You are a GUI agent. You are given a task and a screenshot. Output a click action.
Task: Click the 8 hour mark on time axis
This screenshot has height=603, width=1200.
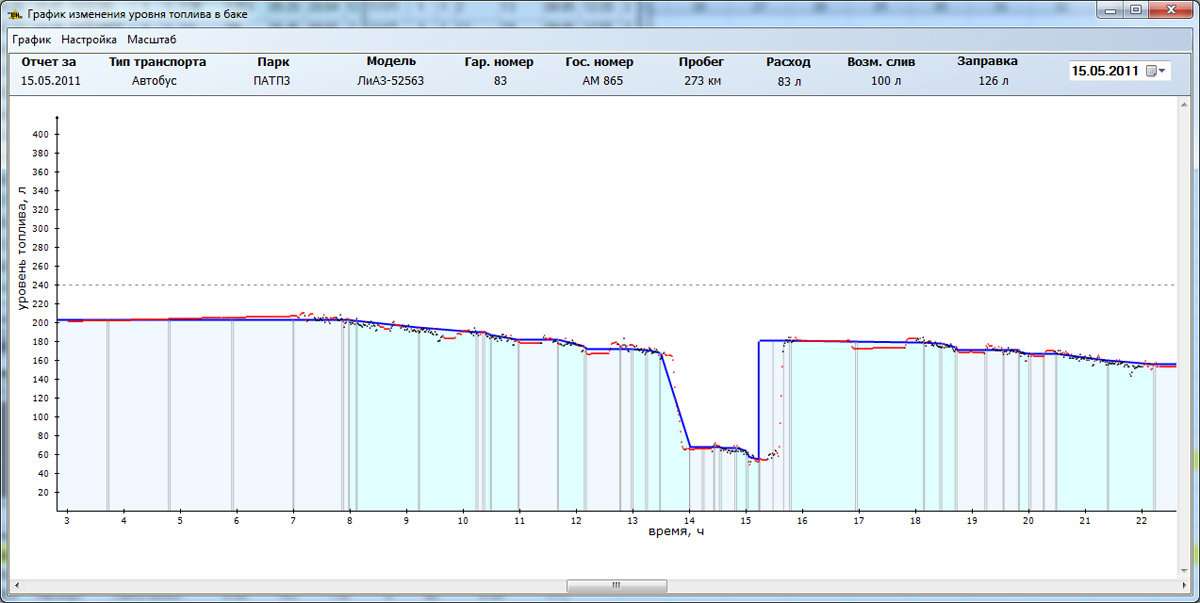[x=350, y=521]
